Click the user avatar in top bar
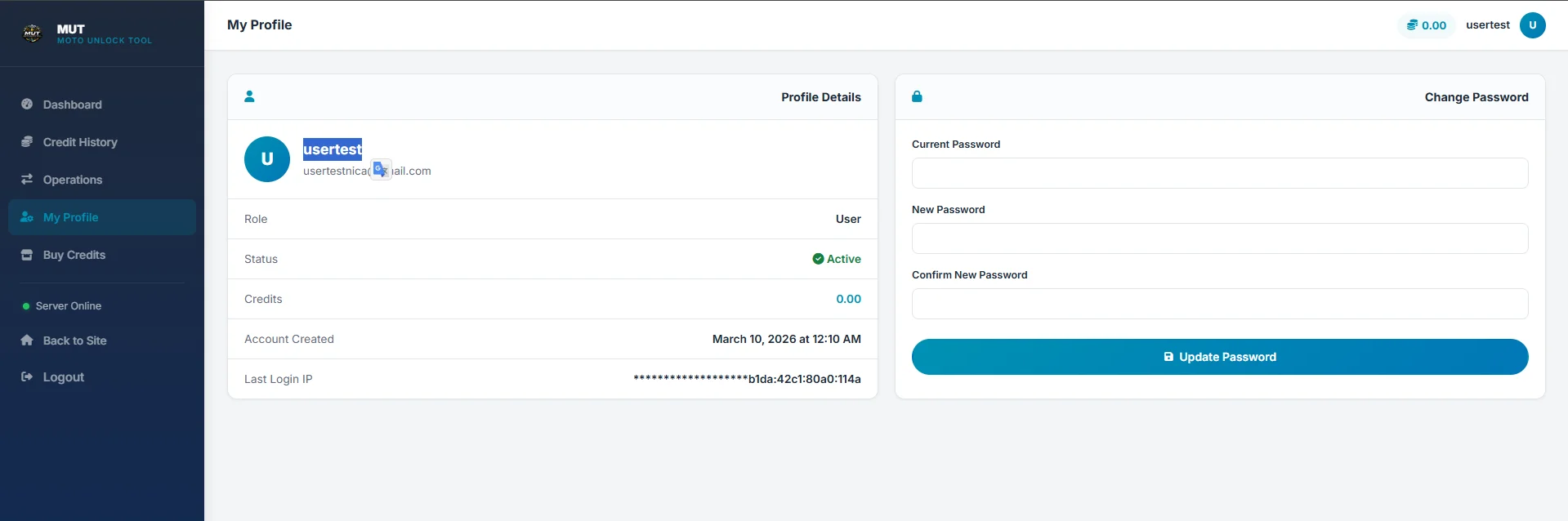1568x521 pixels. [x=1532, y=24]
